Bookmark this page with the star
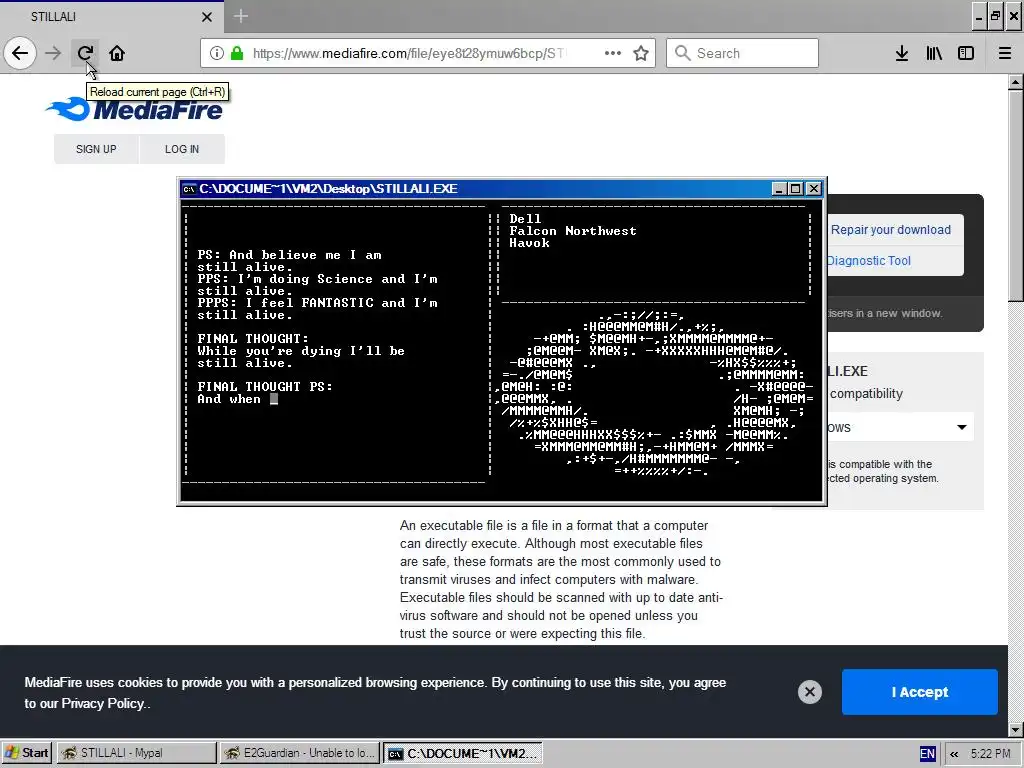Screen dimensions: 1024x768 tap(641, 53)
